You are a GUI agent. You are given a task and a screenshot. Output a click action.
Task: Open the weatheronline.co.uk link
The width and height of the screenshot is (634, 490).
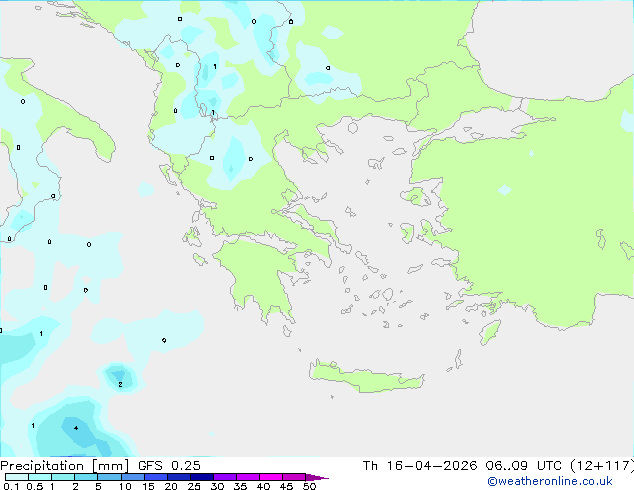coord(550,481)
